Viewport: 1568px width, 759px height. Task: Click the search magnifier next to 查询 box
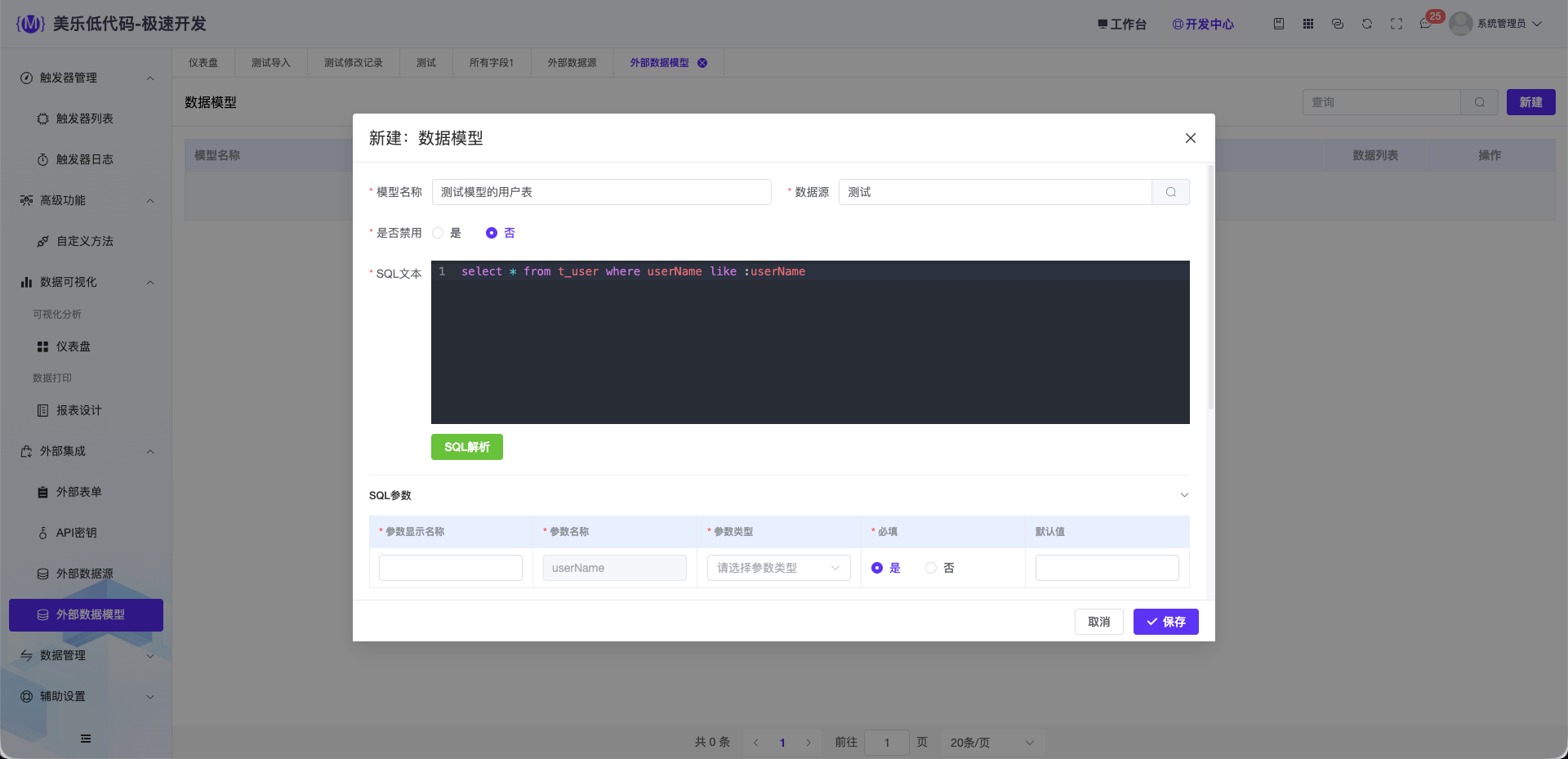coord(1480,102)
